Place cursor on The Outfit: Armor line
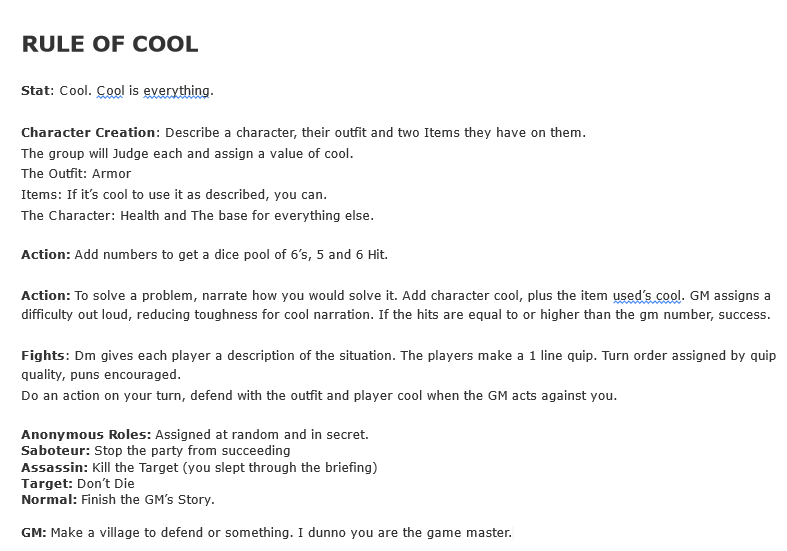787x551 pixels. point(76,174)
